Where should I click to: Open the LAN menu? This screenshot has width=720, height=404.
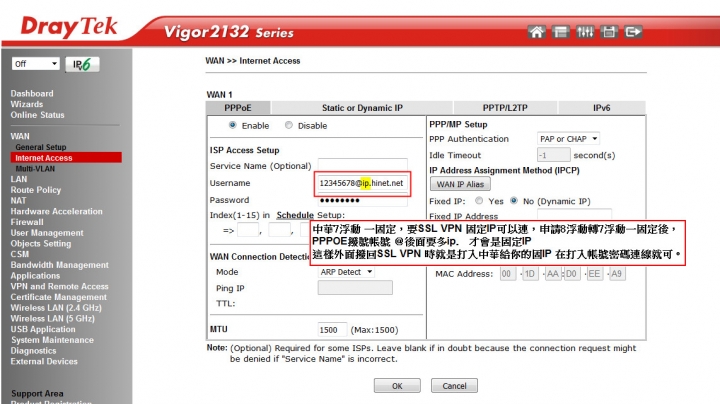(19, 179)
